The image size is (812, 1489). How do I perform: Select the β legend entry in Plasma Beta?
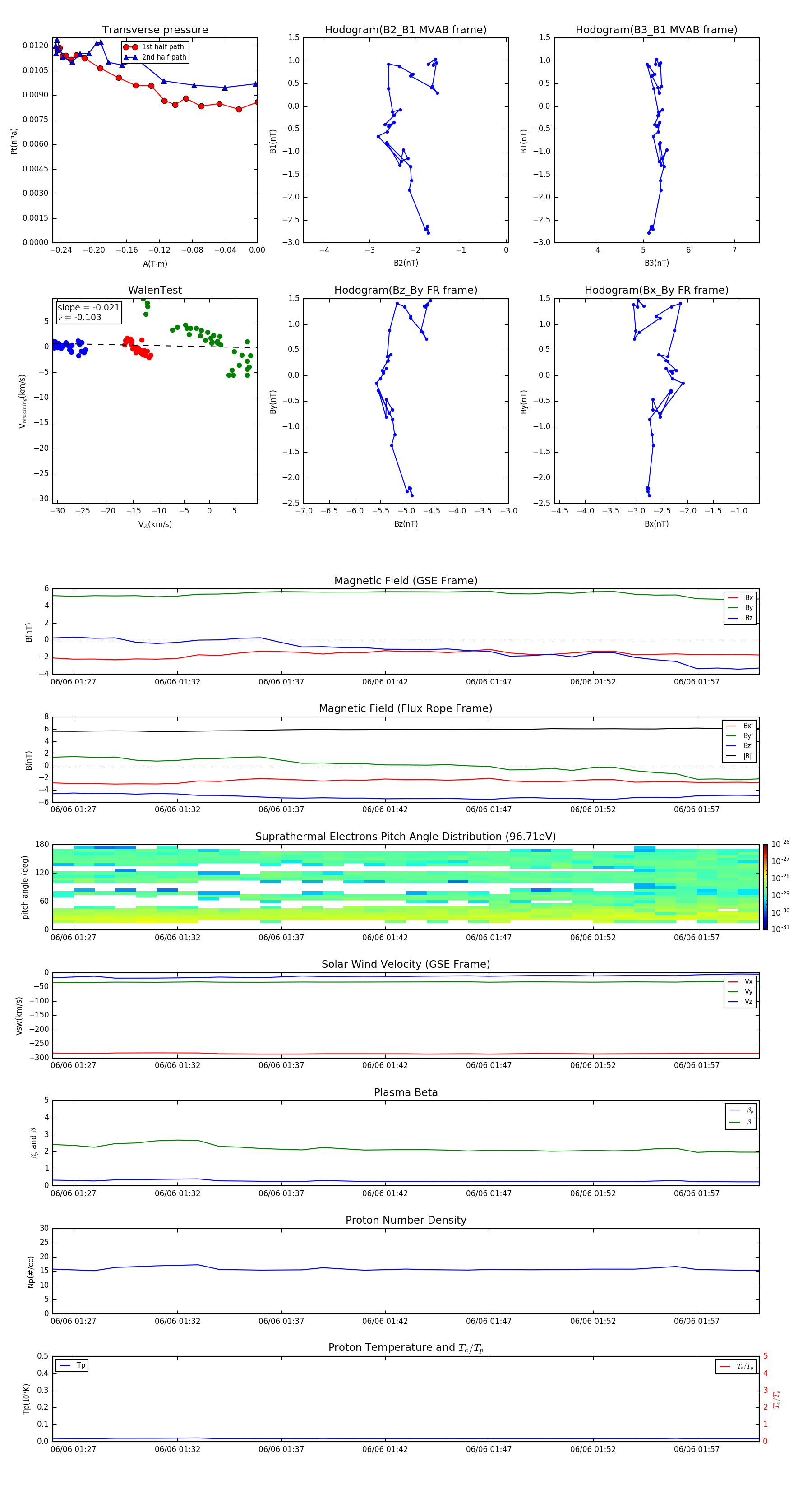[x=741, y=1122]
